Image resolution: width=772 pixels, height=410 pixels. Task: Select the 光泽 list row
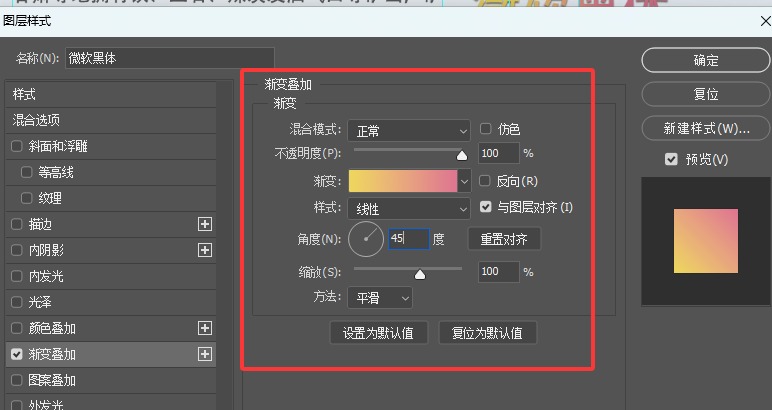(111, 302)
